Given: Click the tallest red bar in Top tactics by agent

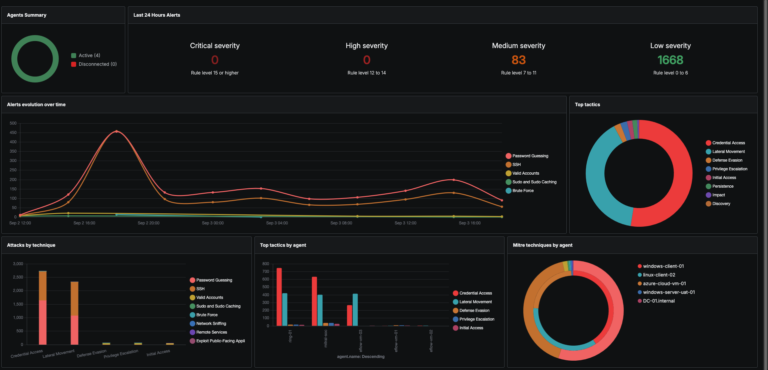Looking at the screenshot, I should pos(279,296).
